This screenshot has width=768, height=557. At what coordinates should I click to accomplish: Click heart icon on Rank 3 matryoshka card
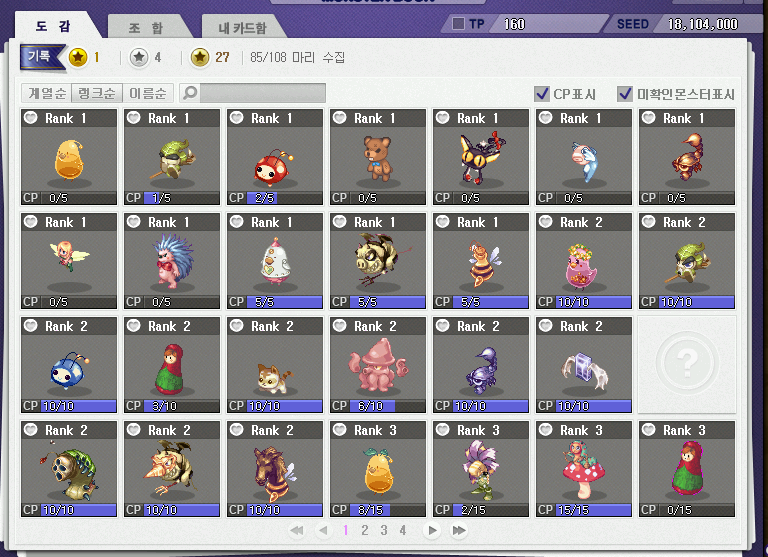(648, 430)
